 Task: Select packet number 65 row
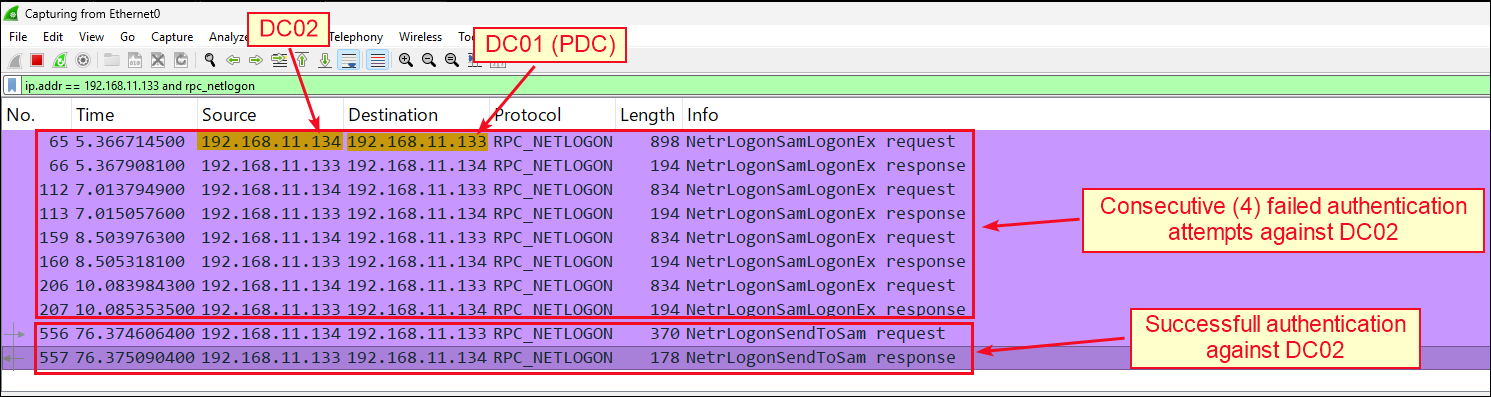point(745,142)
